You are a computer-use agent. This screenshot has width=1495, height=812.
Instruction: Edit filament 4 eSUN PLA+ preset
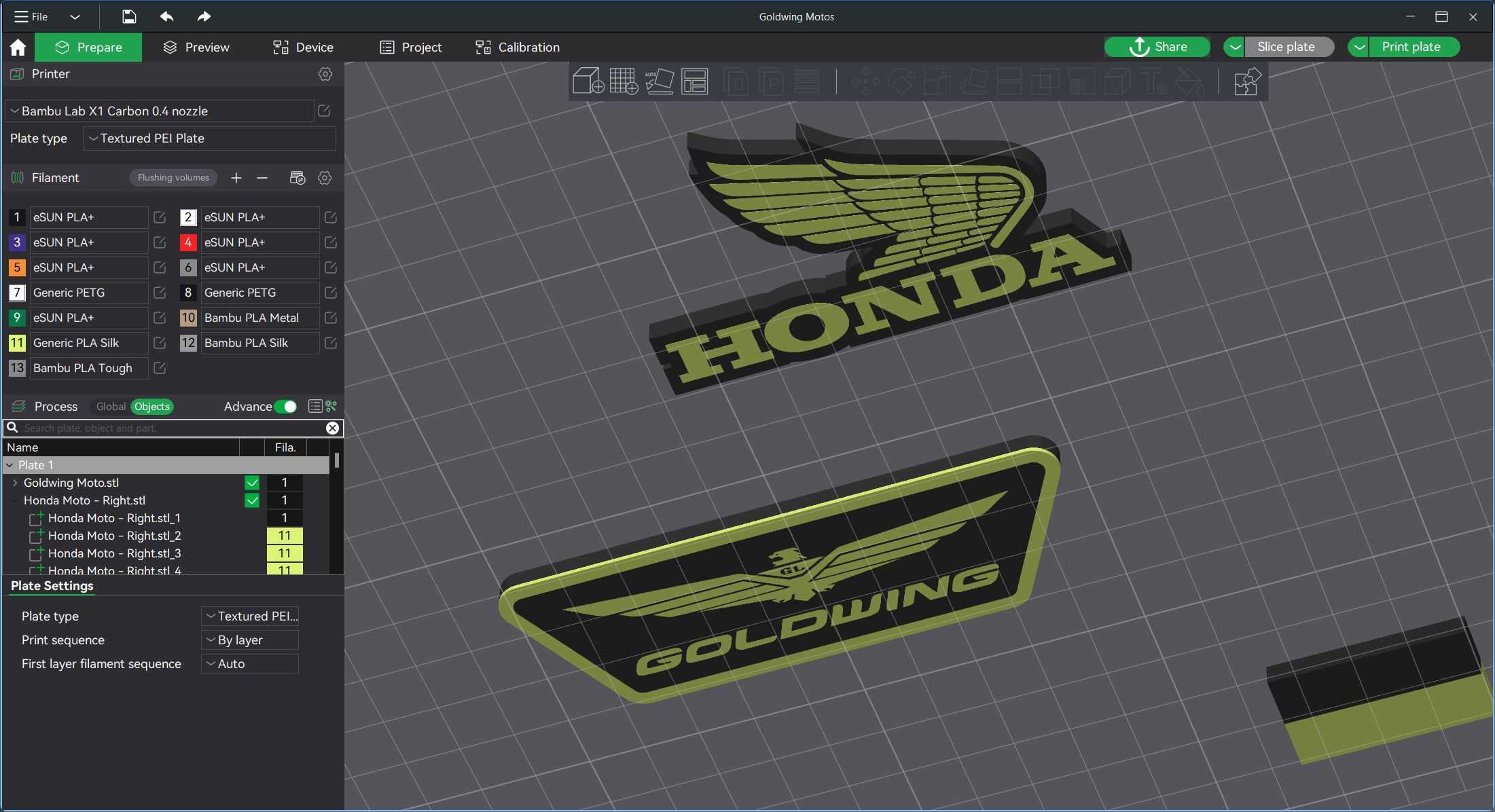(x=331, y=242)
